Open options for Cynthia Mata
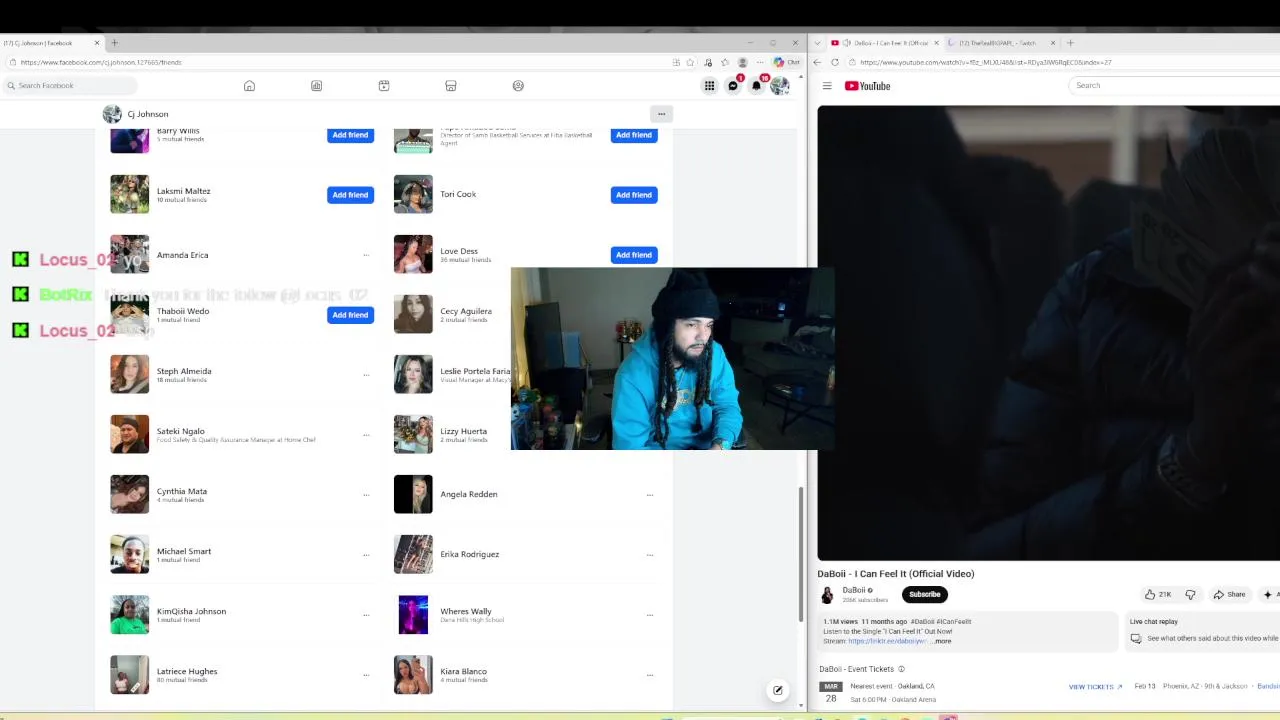1280x720 pixels. (x=366, y=495)
